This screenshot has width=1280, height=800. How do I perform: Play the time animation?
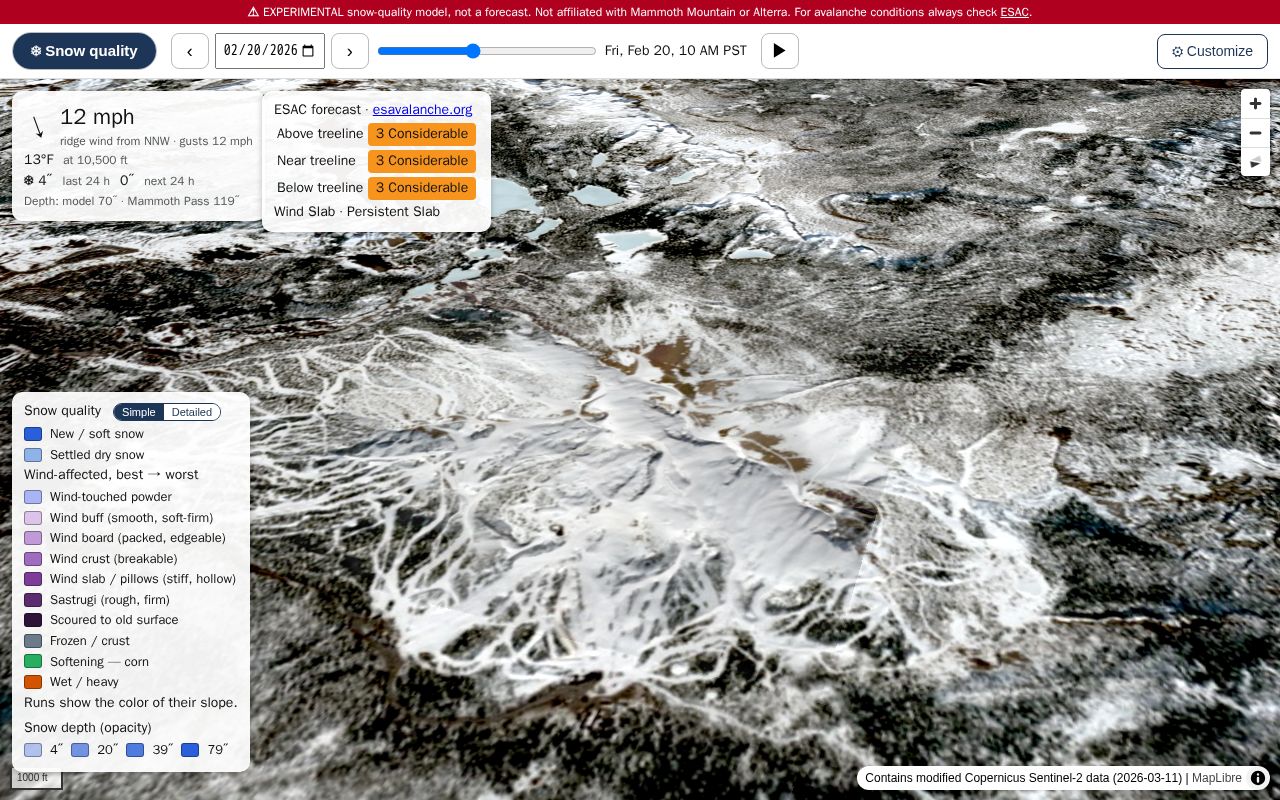[x=780, y=51]
